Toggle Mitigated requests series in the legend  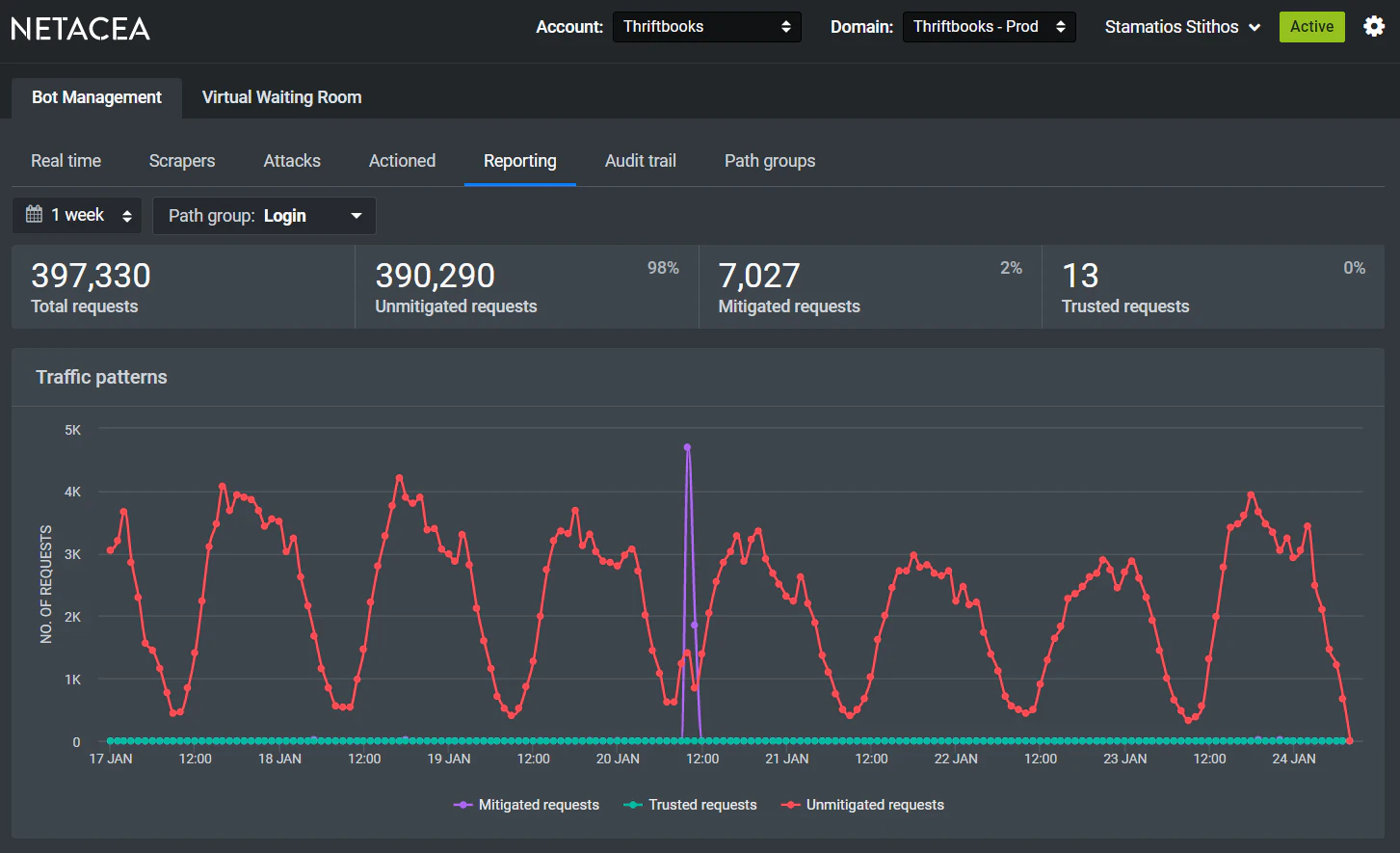click(526, 804)
